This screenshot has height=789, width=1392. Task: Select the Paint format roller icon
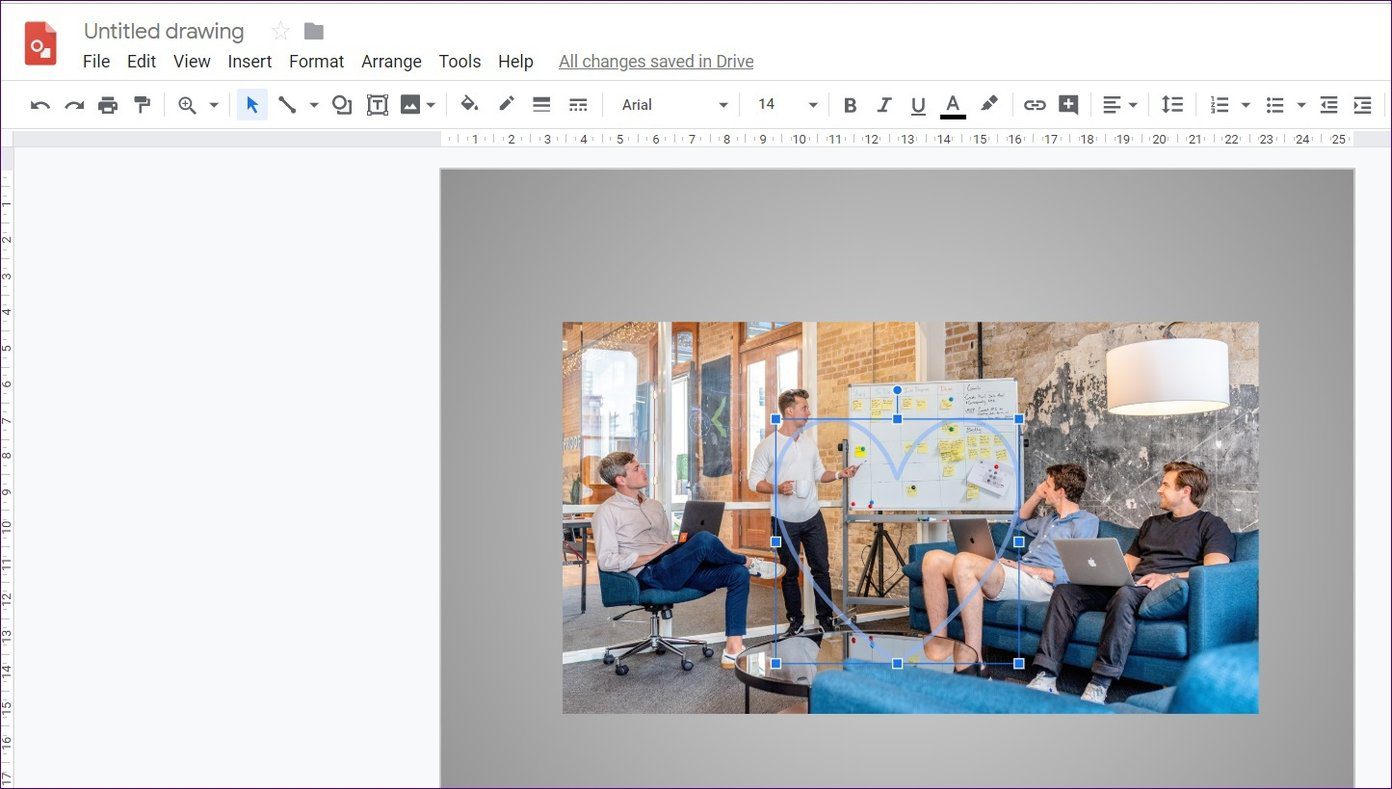[142, 105]
